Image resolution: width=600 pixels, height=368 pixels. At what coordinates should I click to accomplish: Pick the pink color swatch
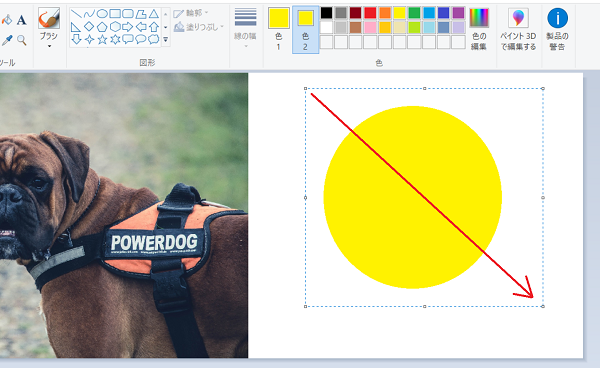click(x=370, y=28)
